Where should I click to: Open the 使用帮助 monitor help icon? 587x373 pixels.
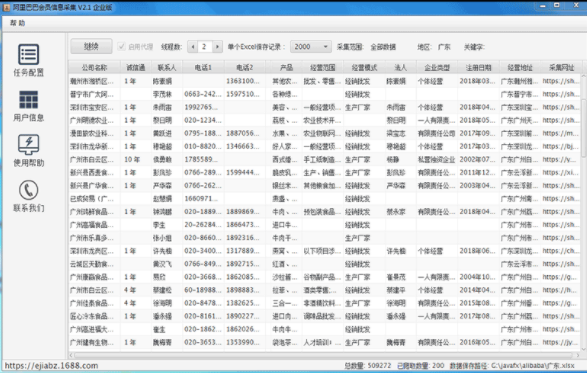click(28, 145)
